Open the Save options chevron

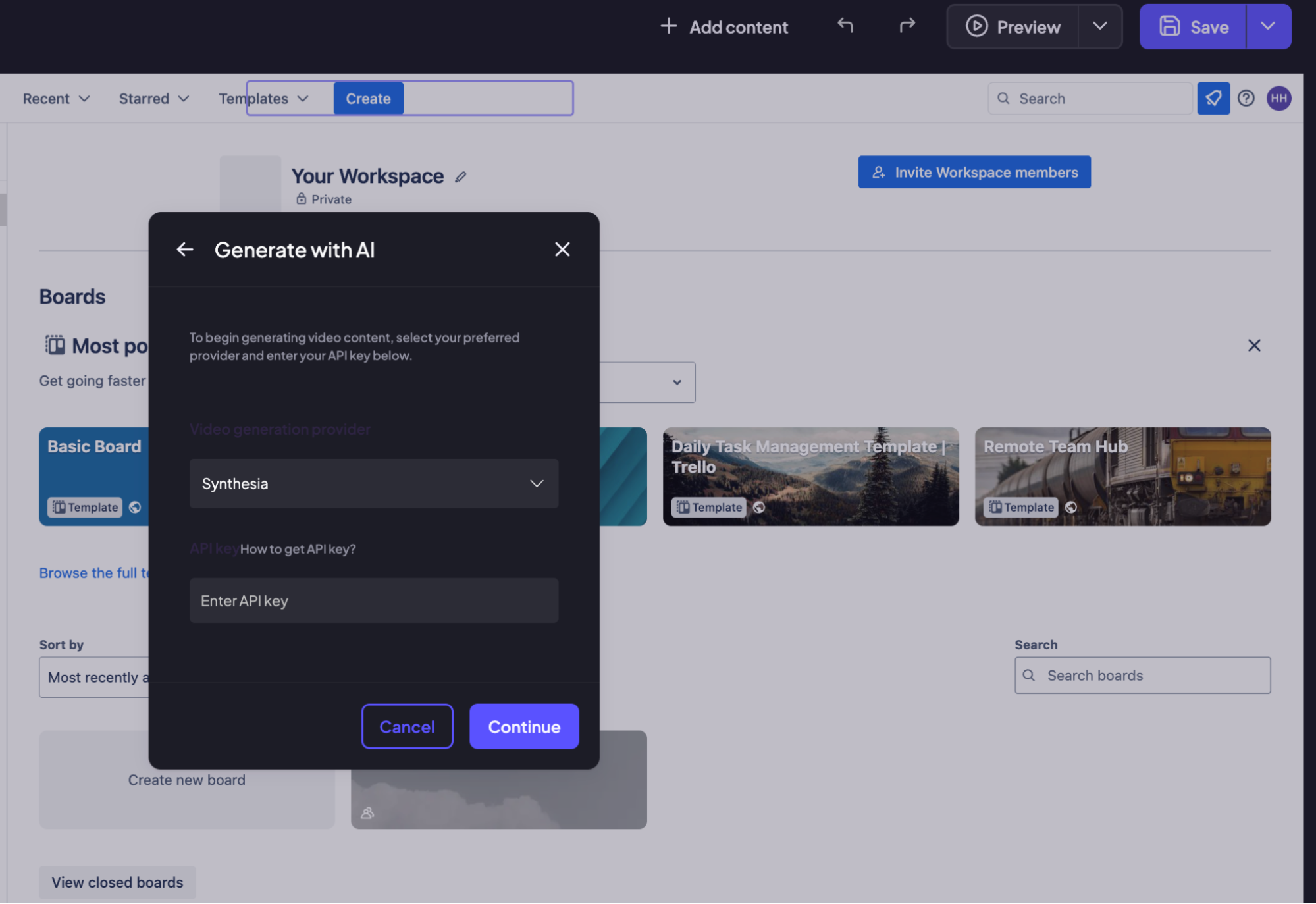(x=1268, y=26)
